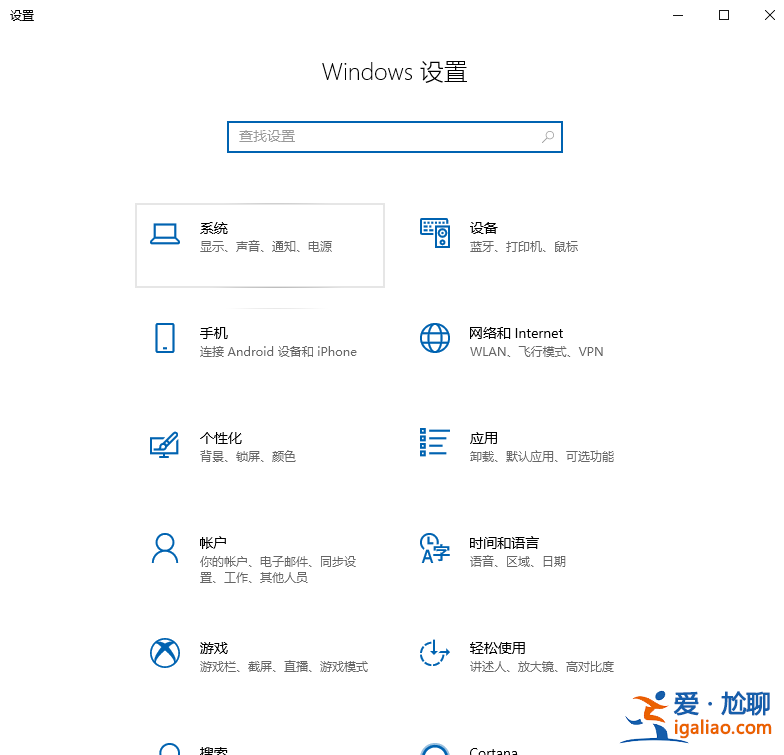Minimize the 设置 window

tap(678, 16)
